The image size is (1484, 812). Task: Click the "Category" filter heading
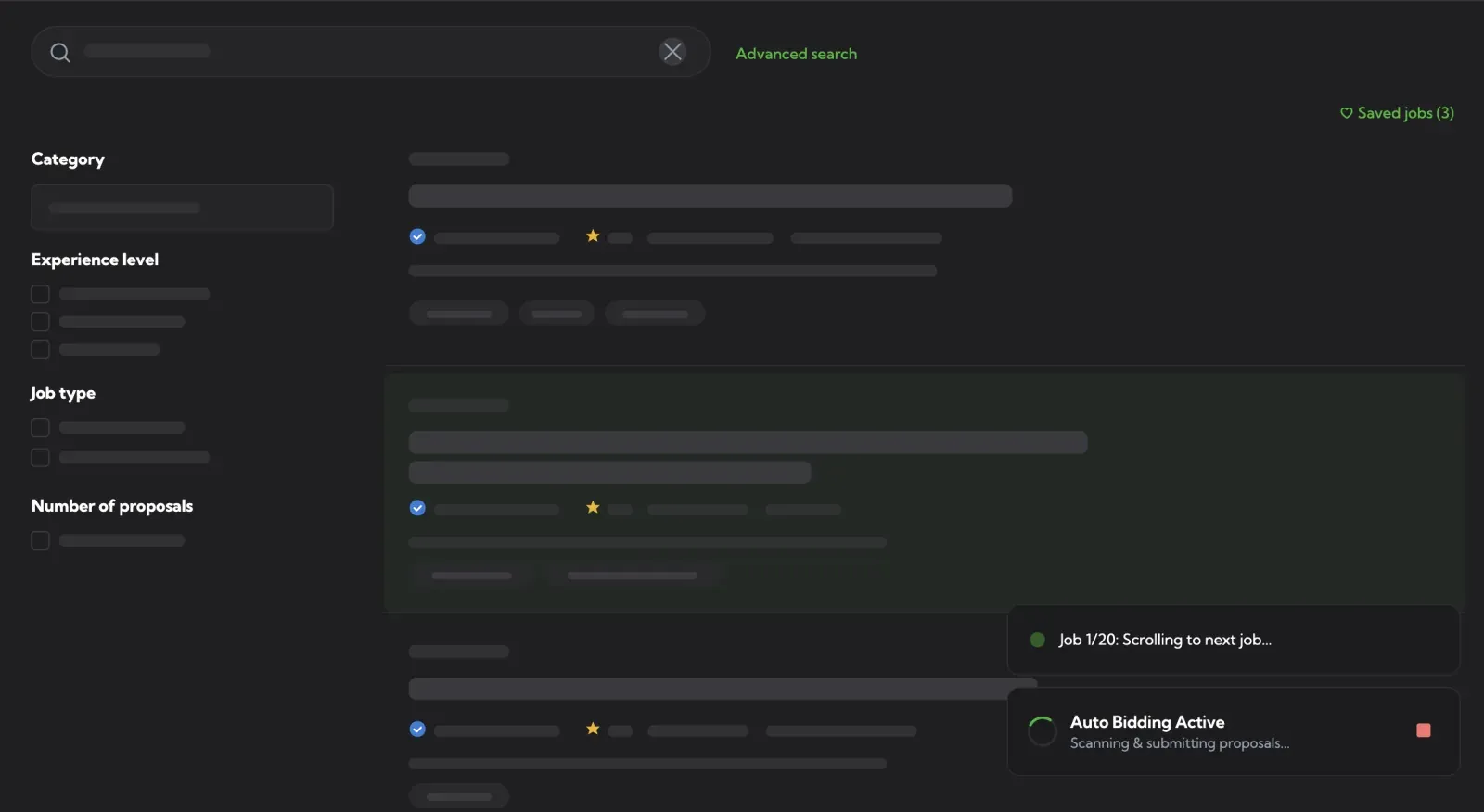click(68, 159)
